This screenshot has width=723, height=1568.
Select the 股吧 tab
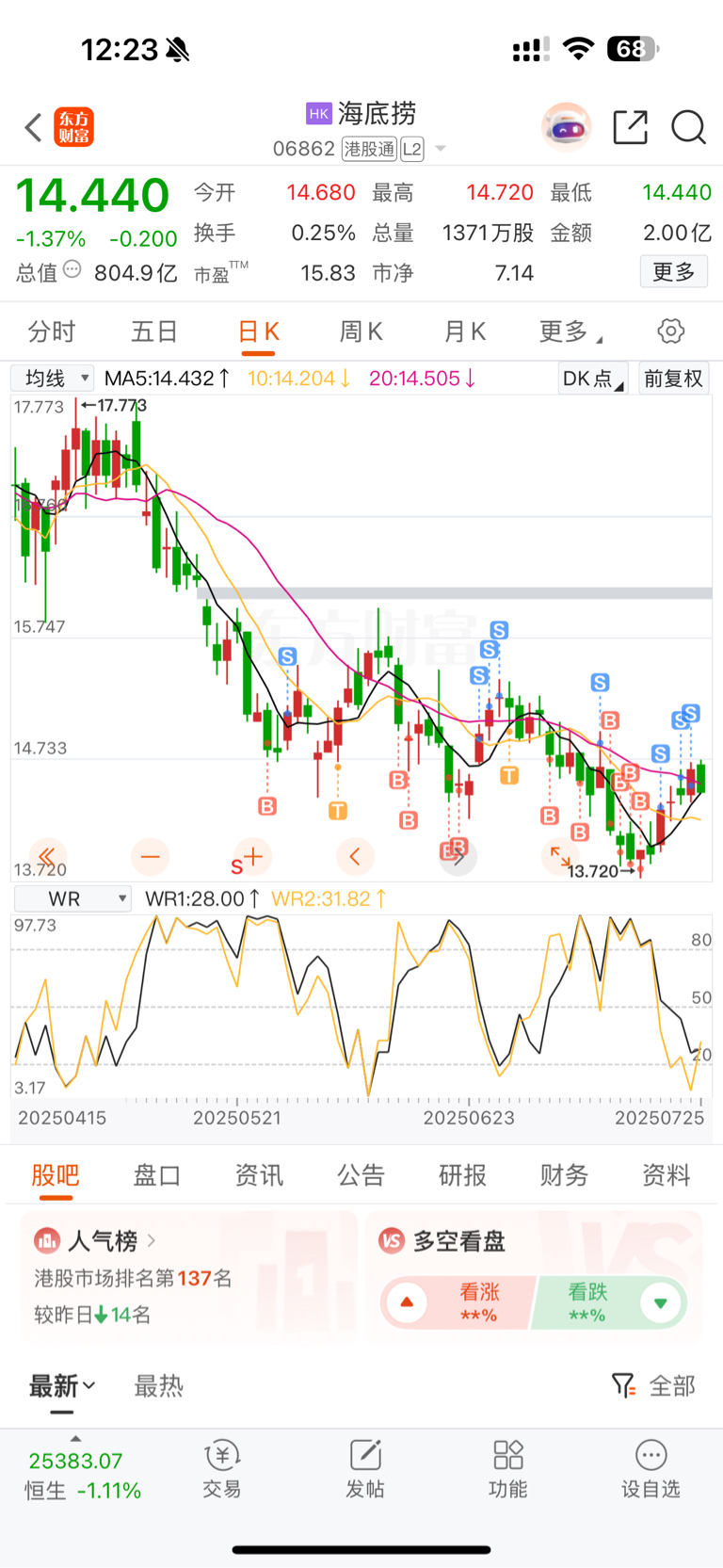(x=56, y=1175)
